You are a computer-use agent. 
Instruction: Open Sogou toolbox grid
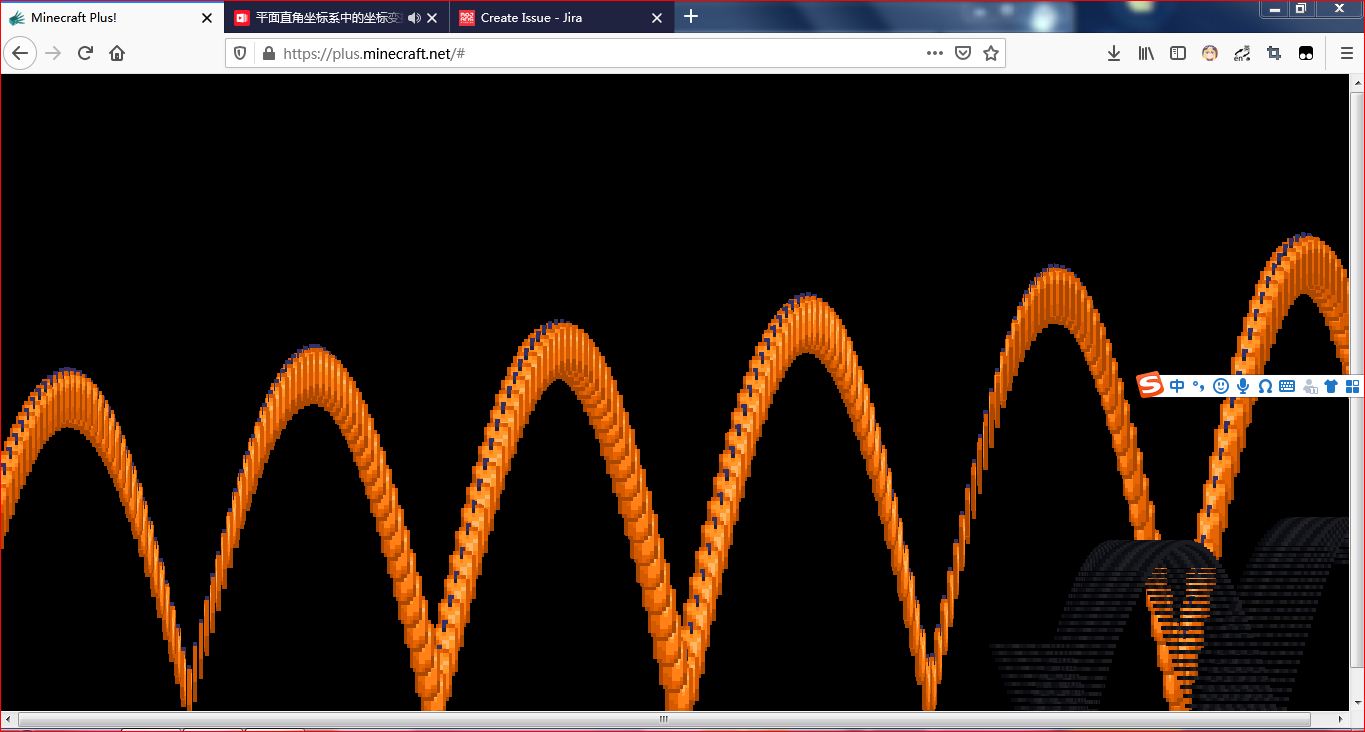pos(1352,386)
